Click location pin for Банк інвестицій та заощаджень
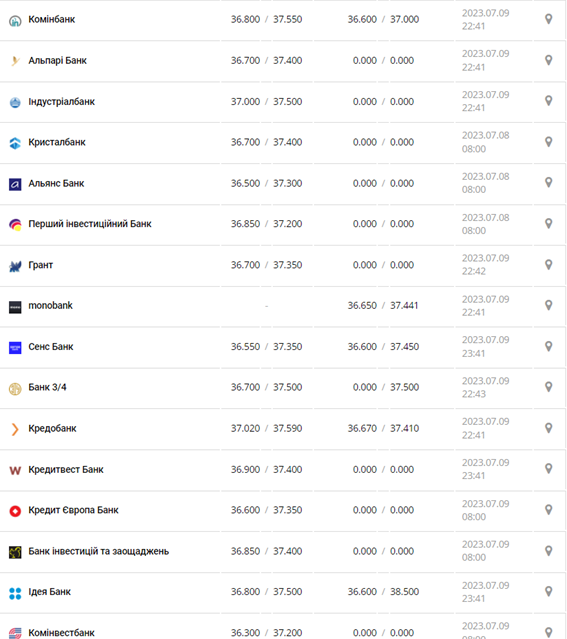The image size is (567, 639). 549,551
